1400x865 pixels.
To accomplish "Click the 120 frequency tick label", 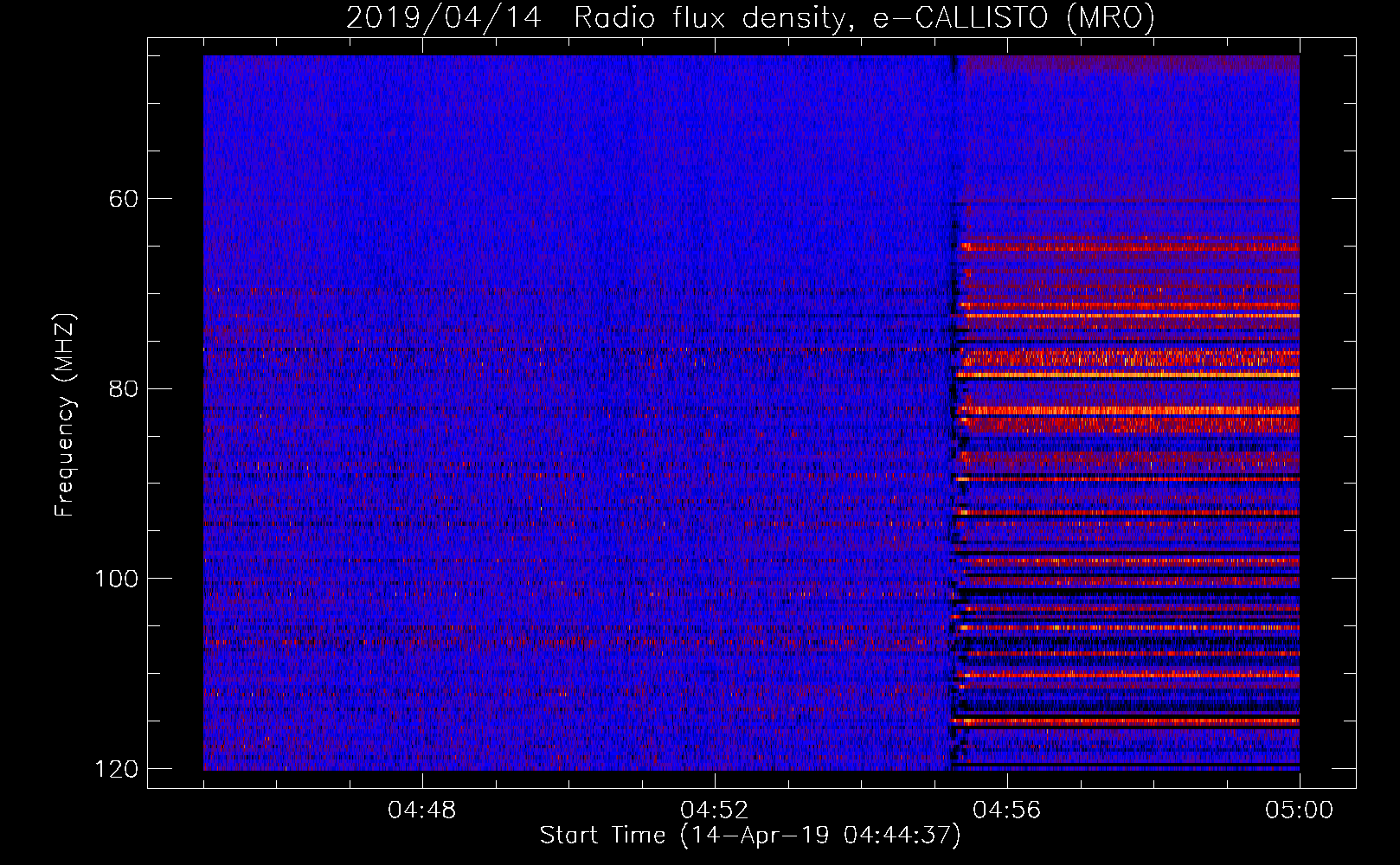I will [x=117, y=768].
